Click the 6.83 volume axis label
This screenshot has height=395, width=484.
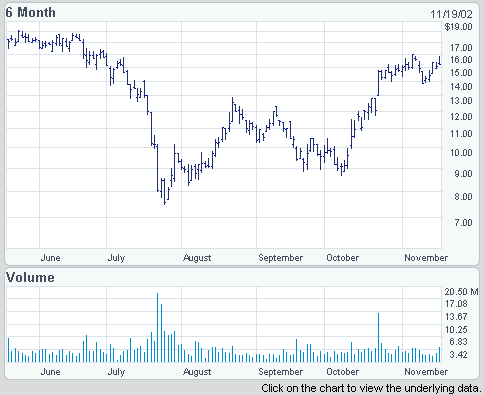pos(458,342)
